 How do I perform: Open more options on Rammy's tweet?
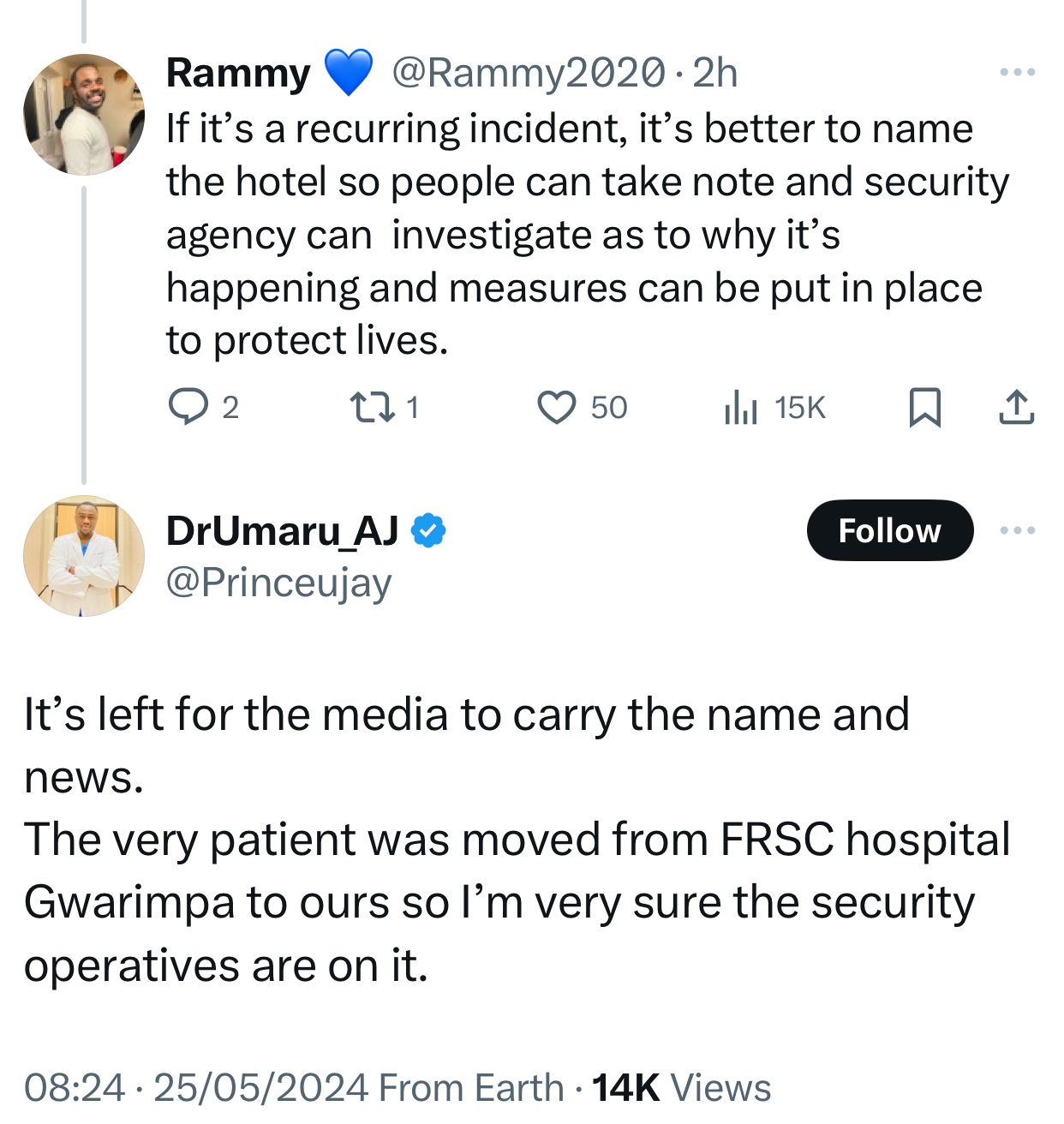(1017, 72)
